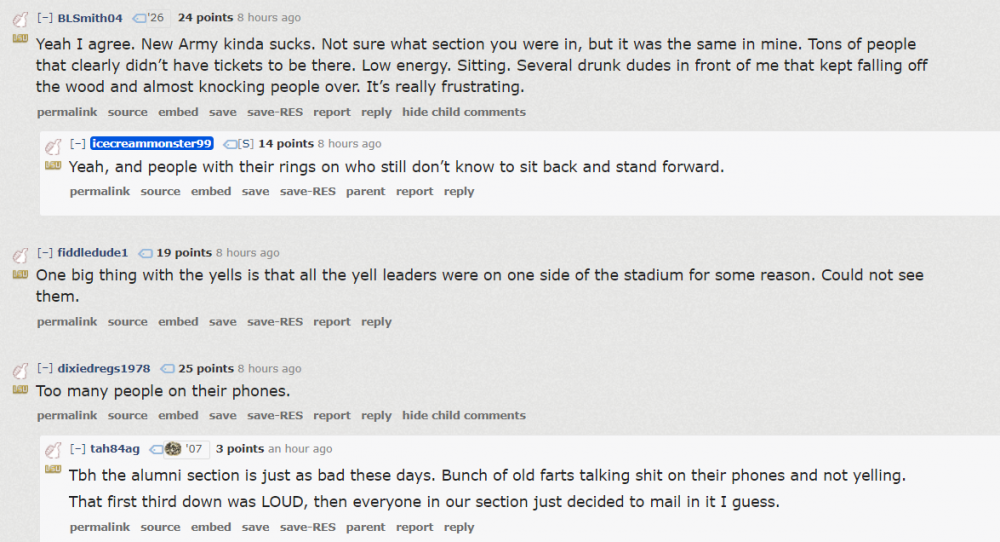Image resolution: width=1000 pixels, height=542 pixels.
Task: Collapse icecreammonster99's reply using the [–] toggle
Action: click(78, 144)
